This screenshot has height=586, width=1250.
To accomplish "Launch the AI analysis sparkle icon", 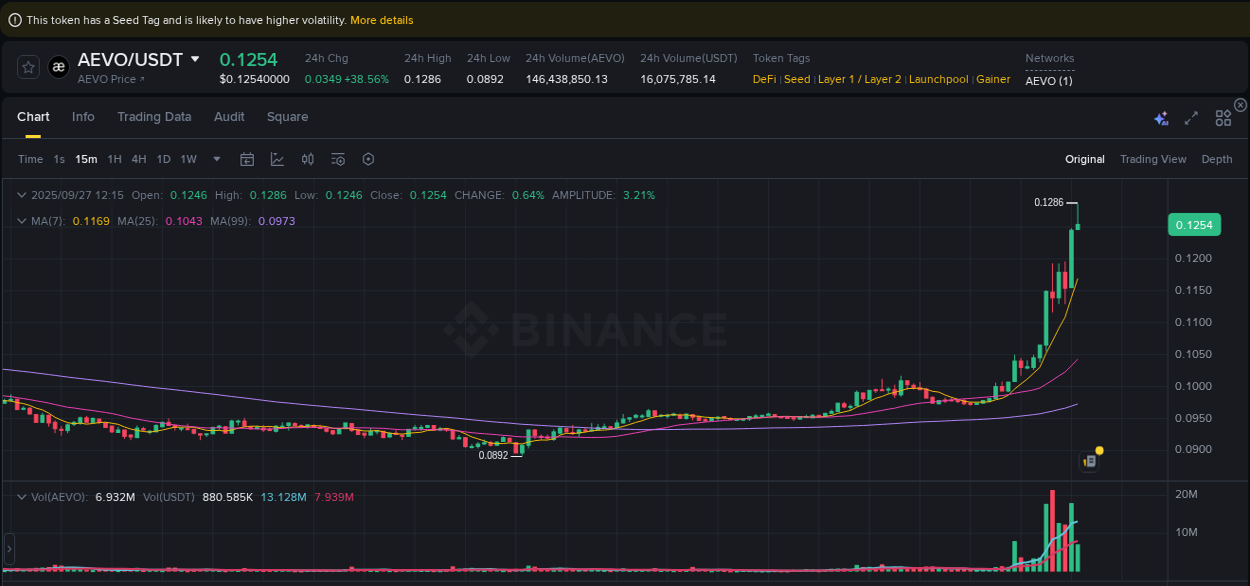I will click(x=1161, y=118).
